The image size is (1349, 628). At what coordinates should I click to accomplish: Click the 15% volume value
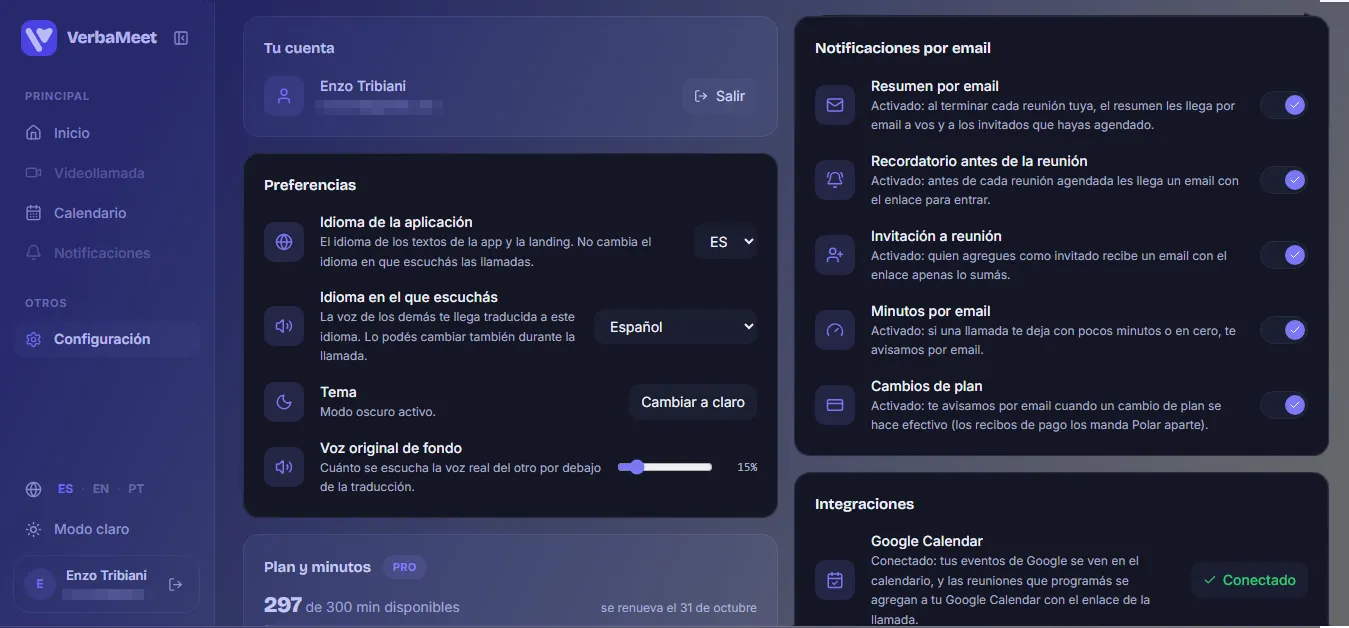[x=747, y=467]
